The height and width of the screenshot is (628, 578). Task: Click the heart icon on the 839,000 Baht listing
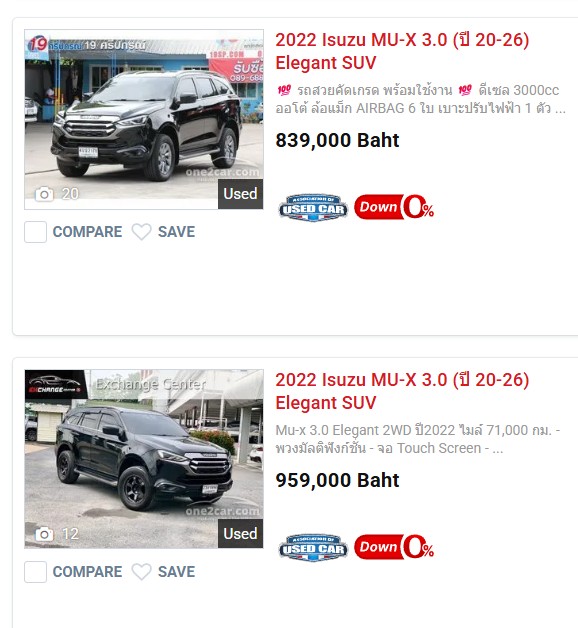point(141,232)
